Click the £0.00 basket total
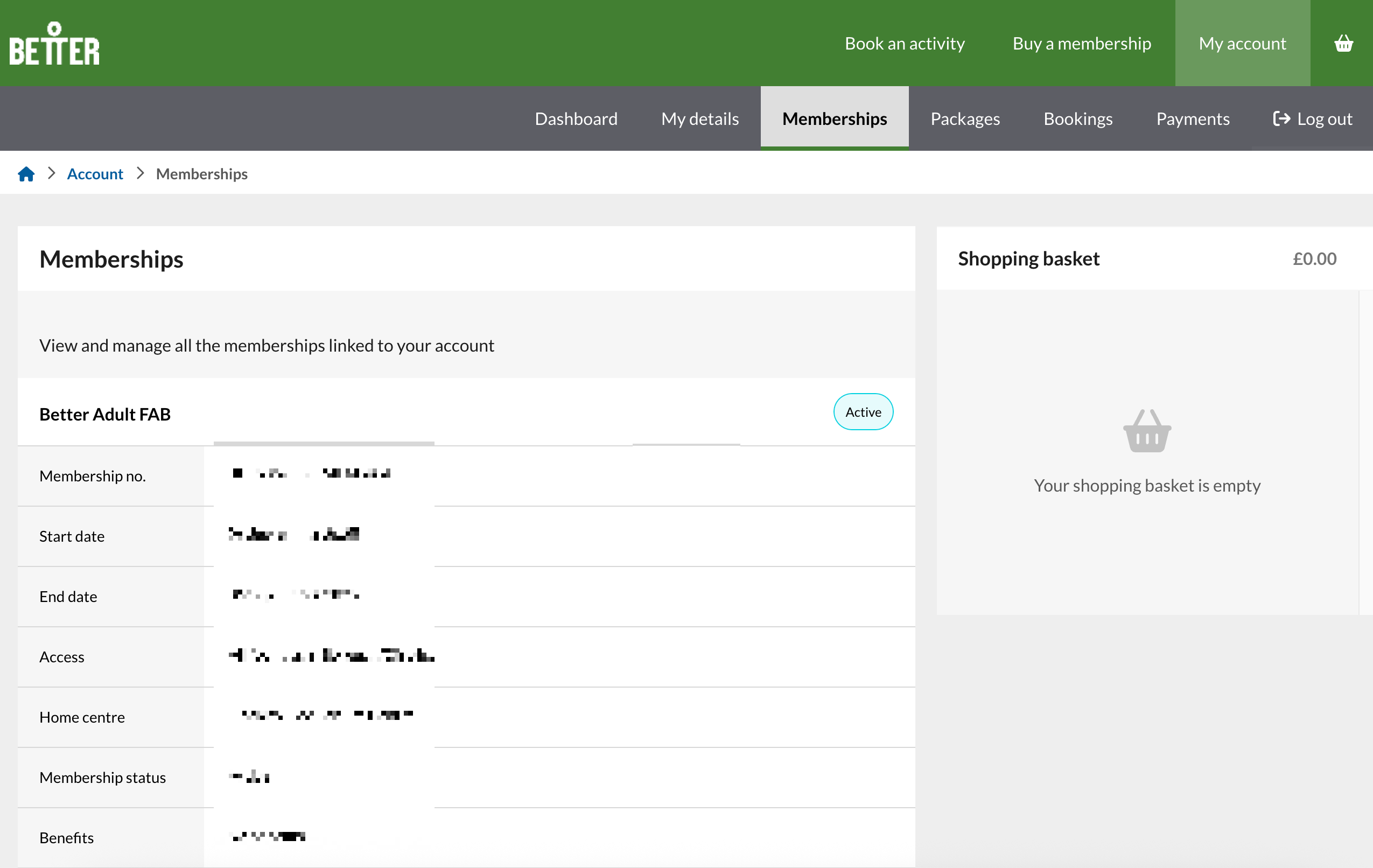The height and width of the screenshot is (868, 1373). tap(1314, 259)
